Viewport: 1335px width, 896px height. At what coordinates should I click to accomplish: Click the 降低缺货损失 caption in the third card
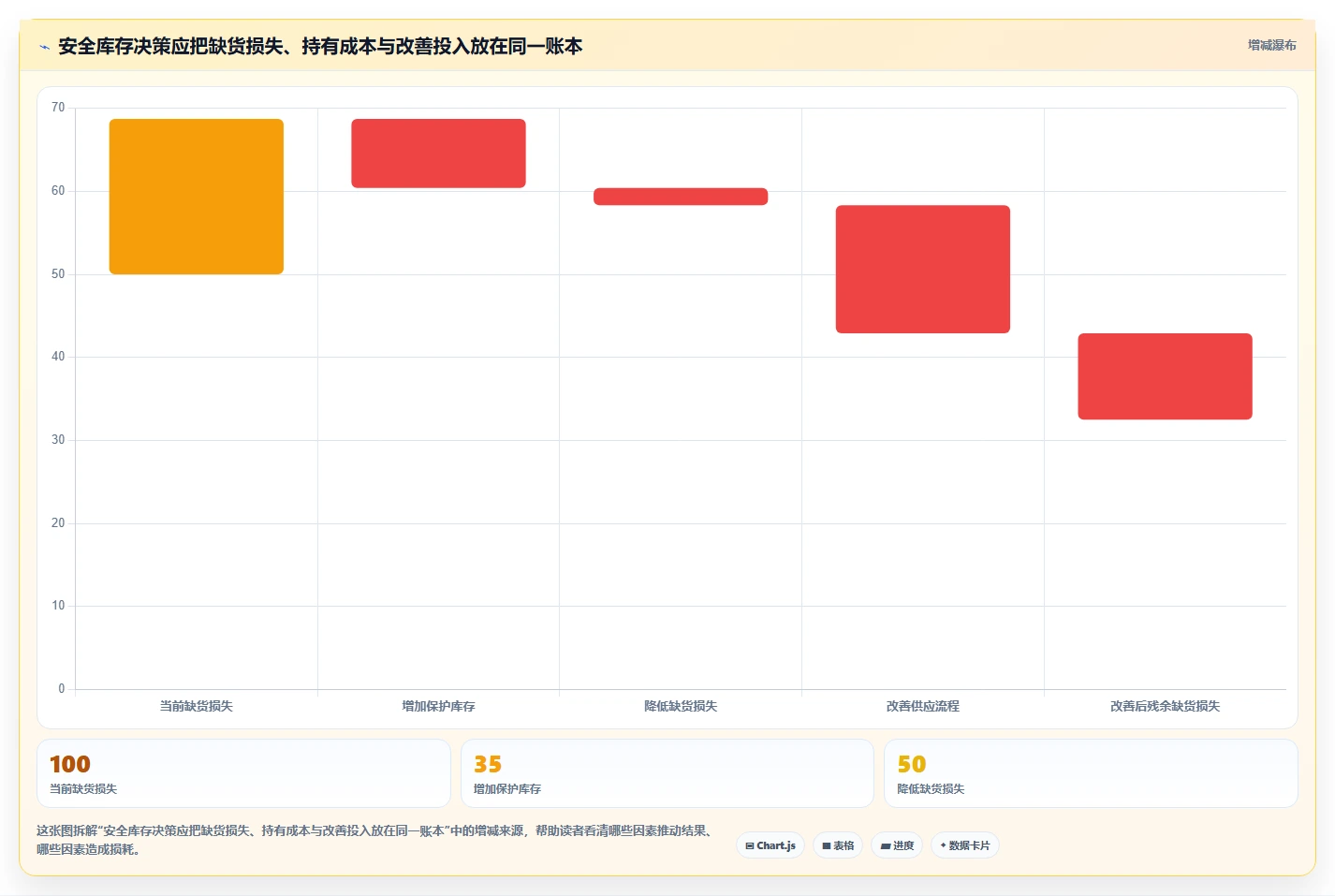(x=931, y=789)
